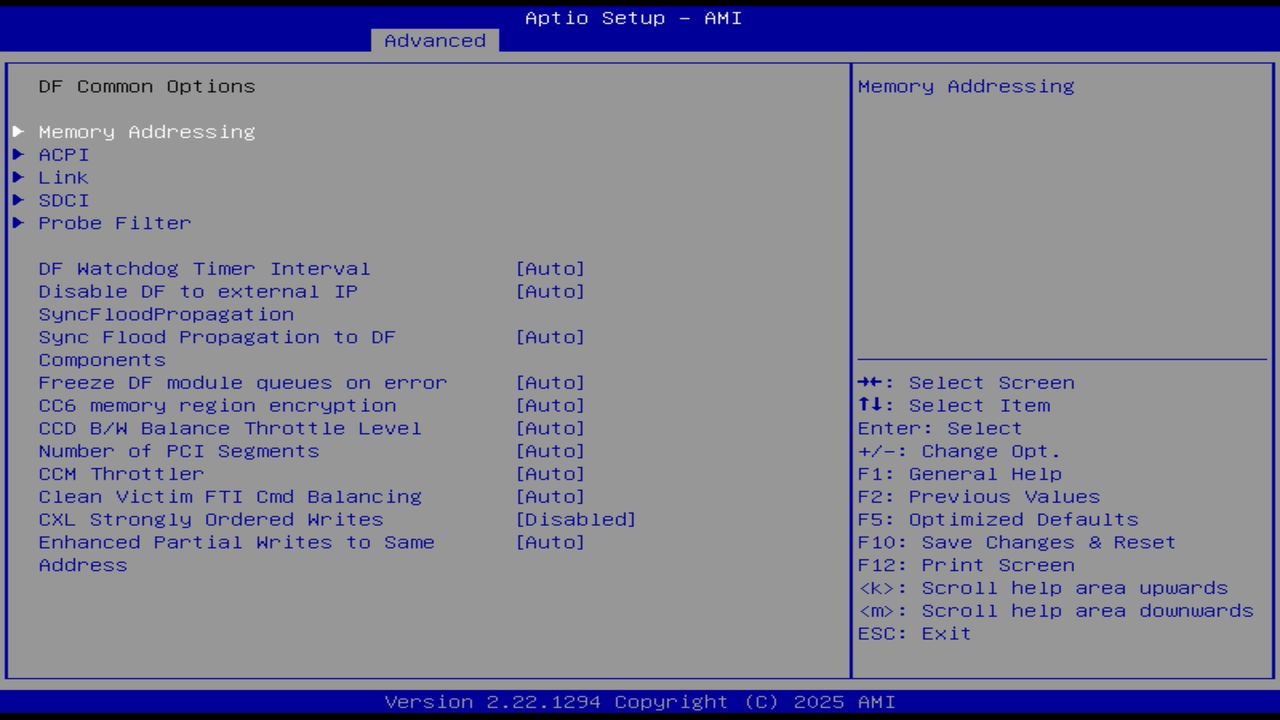Open the Memory Addressing submenu
This screenshot has width=1280, height=720.
click(x=146, y=131)
